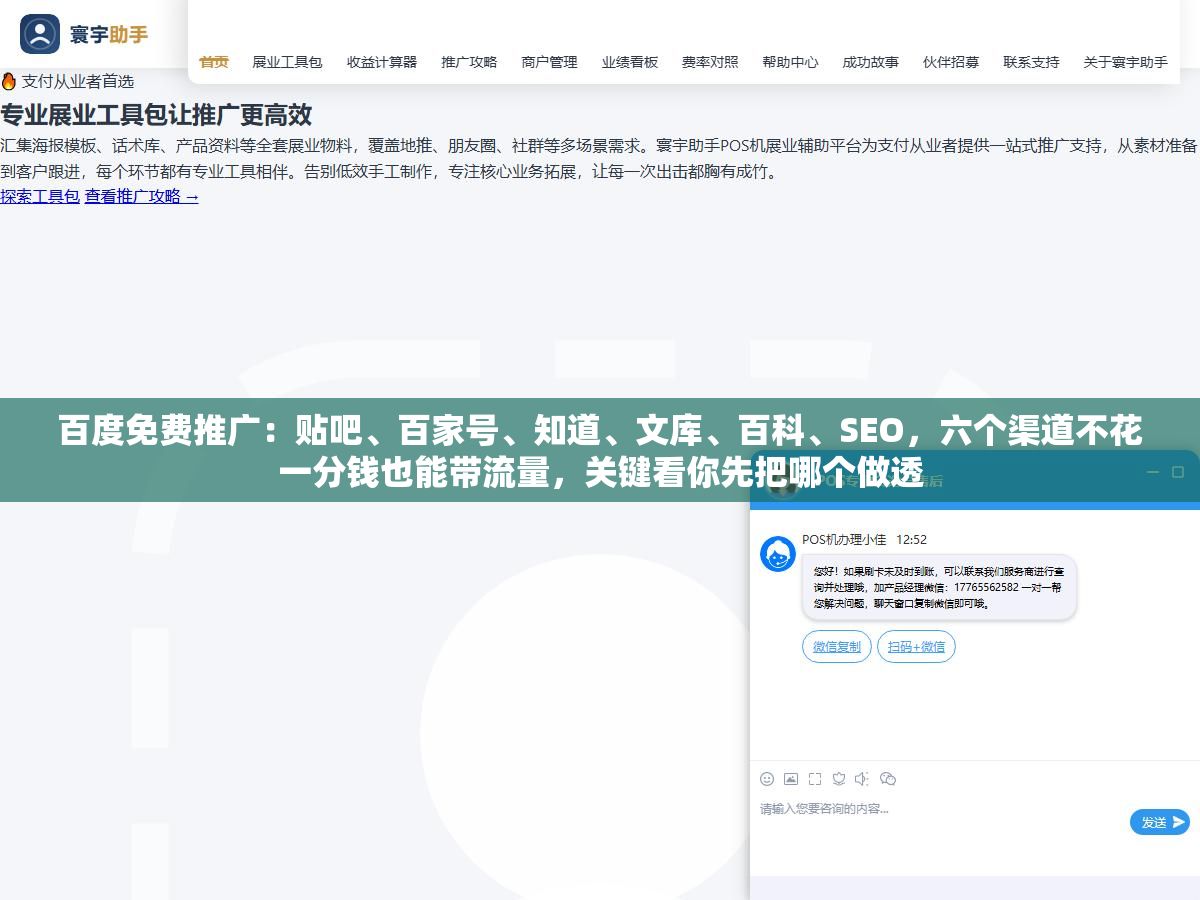Open the 费率对照 menu item
Viewport: 1200px width, 900px height.
(710, 62)
